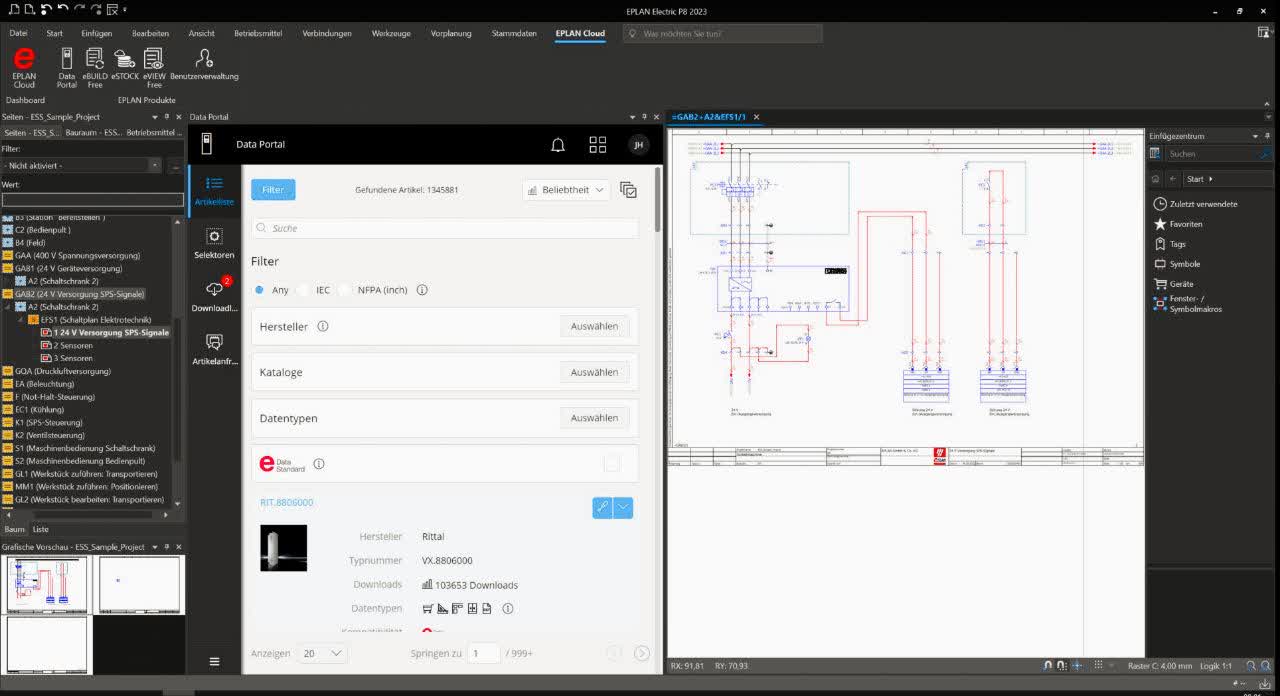Open the Data Portal apps grid

tap(598, 145)
